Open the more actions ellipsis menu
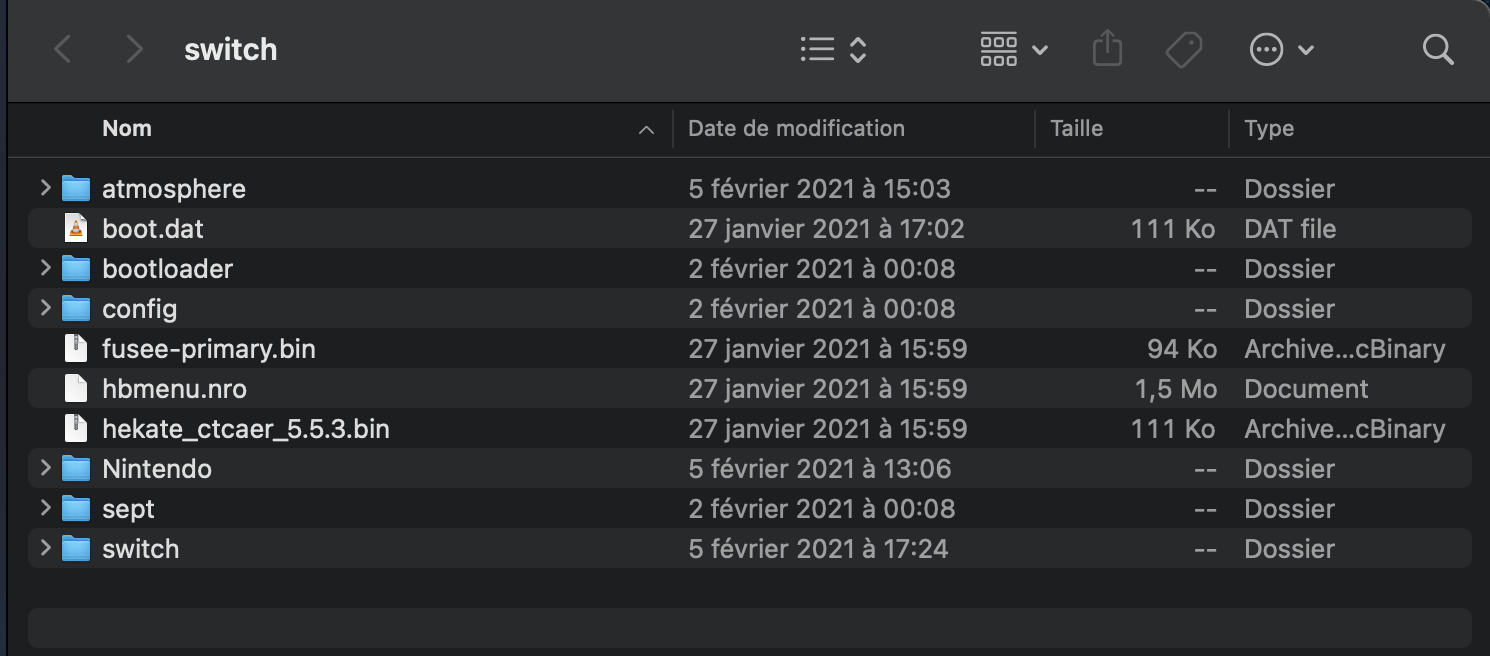This screenshot has width=1490, height=656. tap(1281, 49)
